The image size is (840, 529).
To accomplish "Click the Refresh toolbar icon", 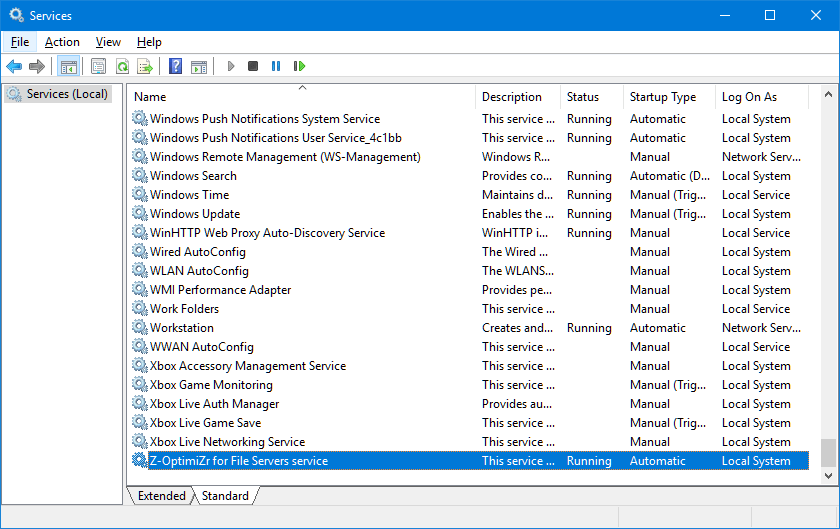I will pyautogui.click(x=122, y=66).
